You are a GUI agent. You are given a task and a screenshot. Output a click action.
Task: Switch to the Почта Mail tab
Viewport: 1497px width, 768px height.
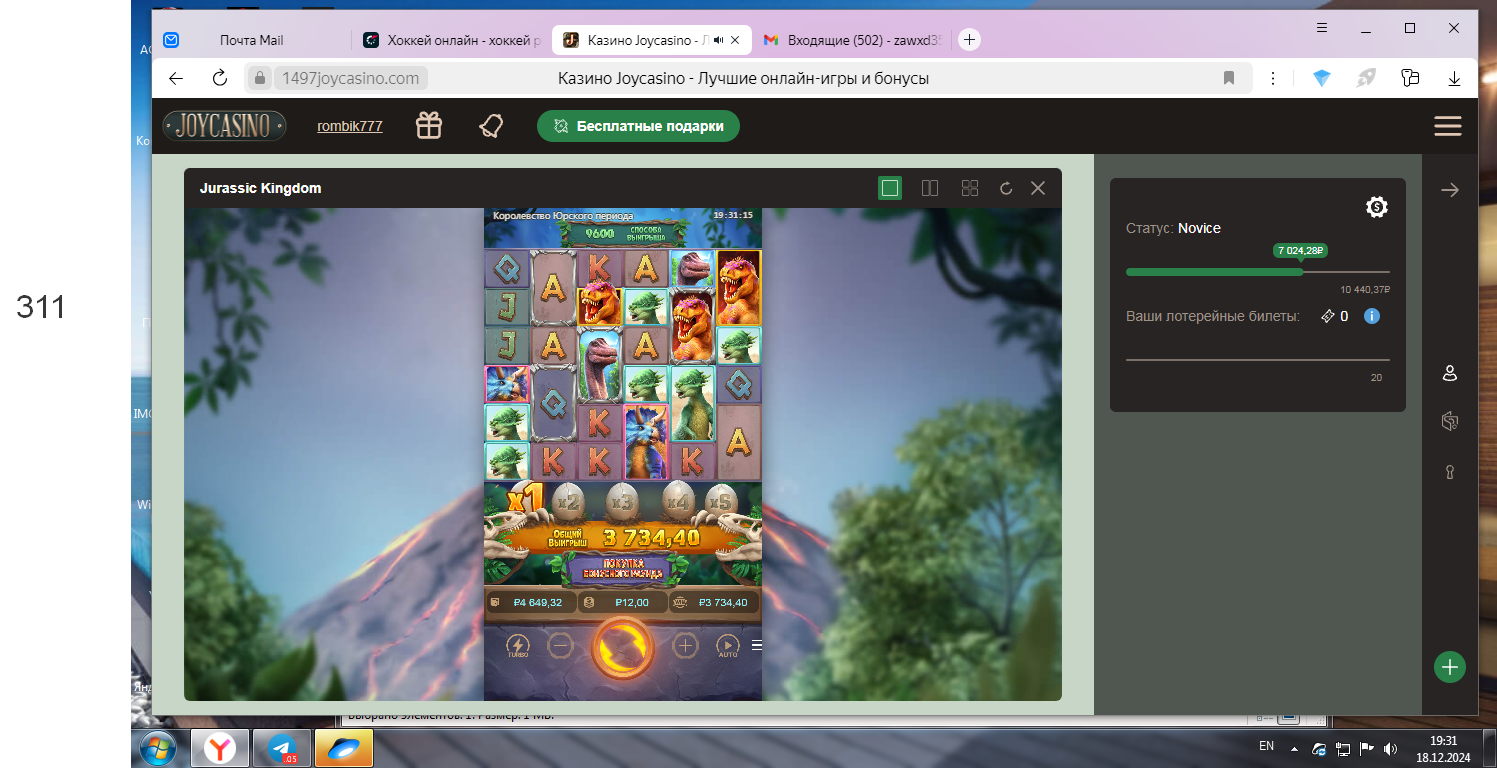tap(251, 40)
